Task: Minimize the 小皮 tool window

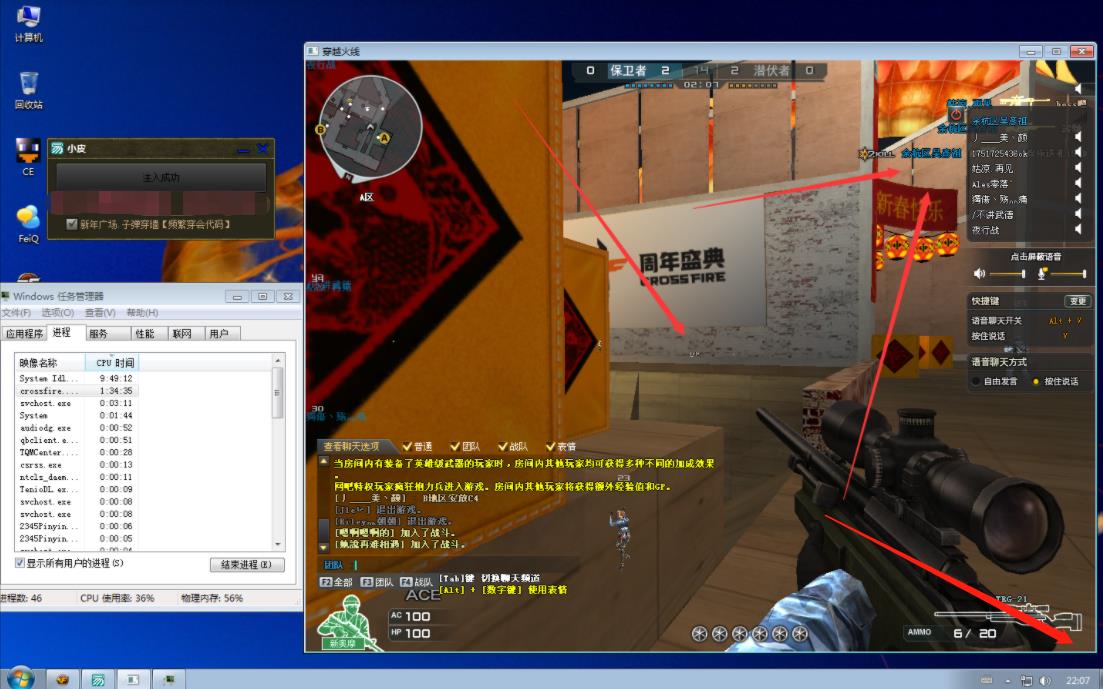Action: [243, 148]
